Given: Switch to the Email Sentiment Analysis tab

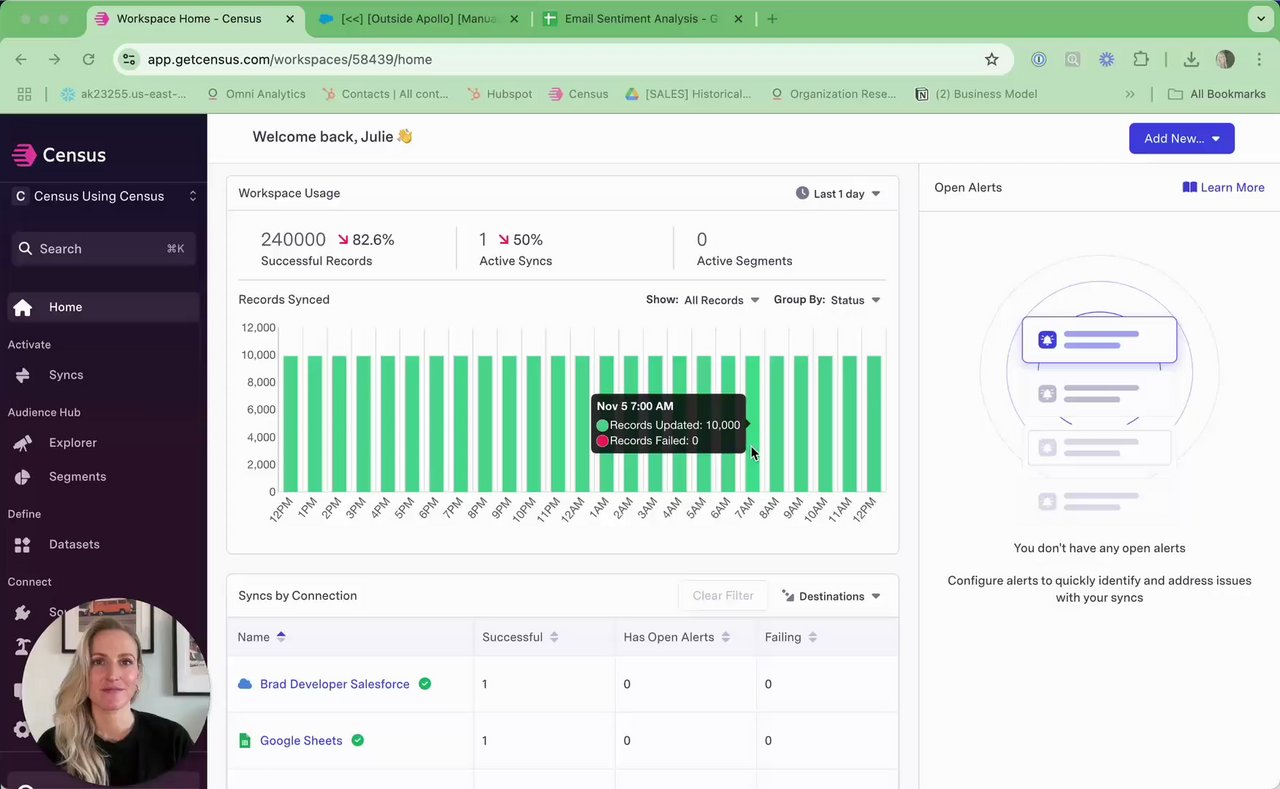Looking at the screenshot, I should (643, 19).
